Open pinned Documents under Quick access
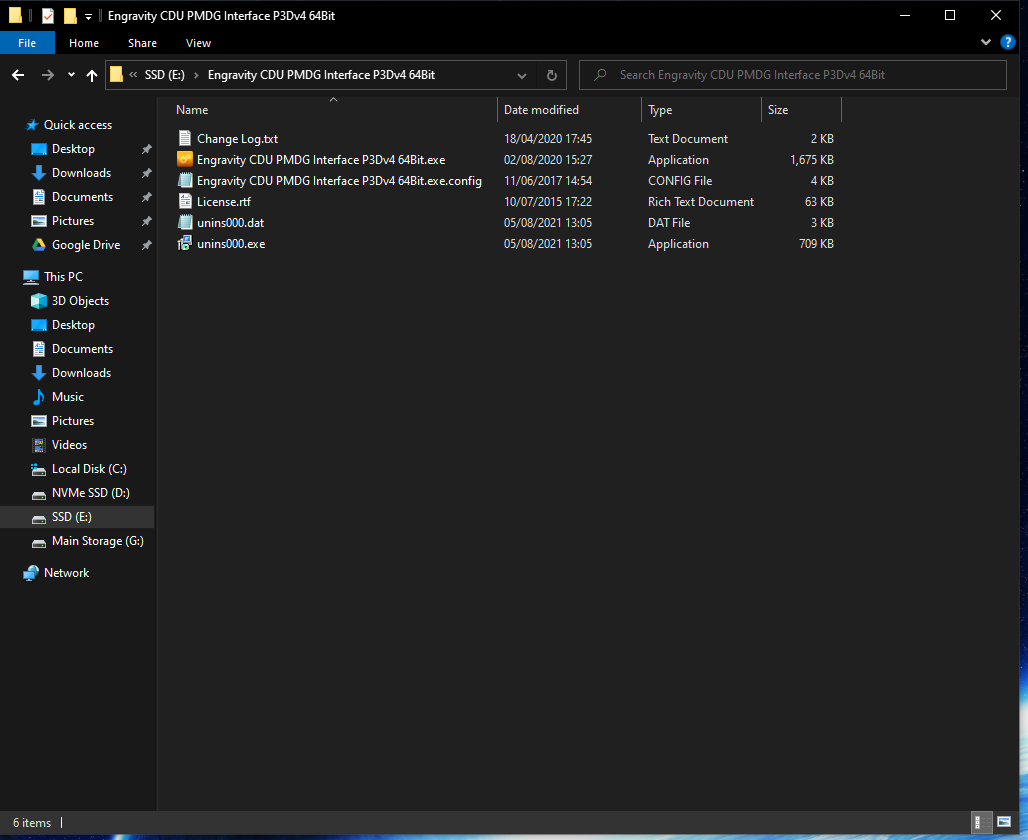The width and height of the screenshot is (1028, 840). pyautogui.click(x=82, y=197)
